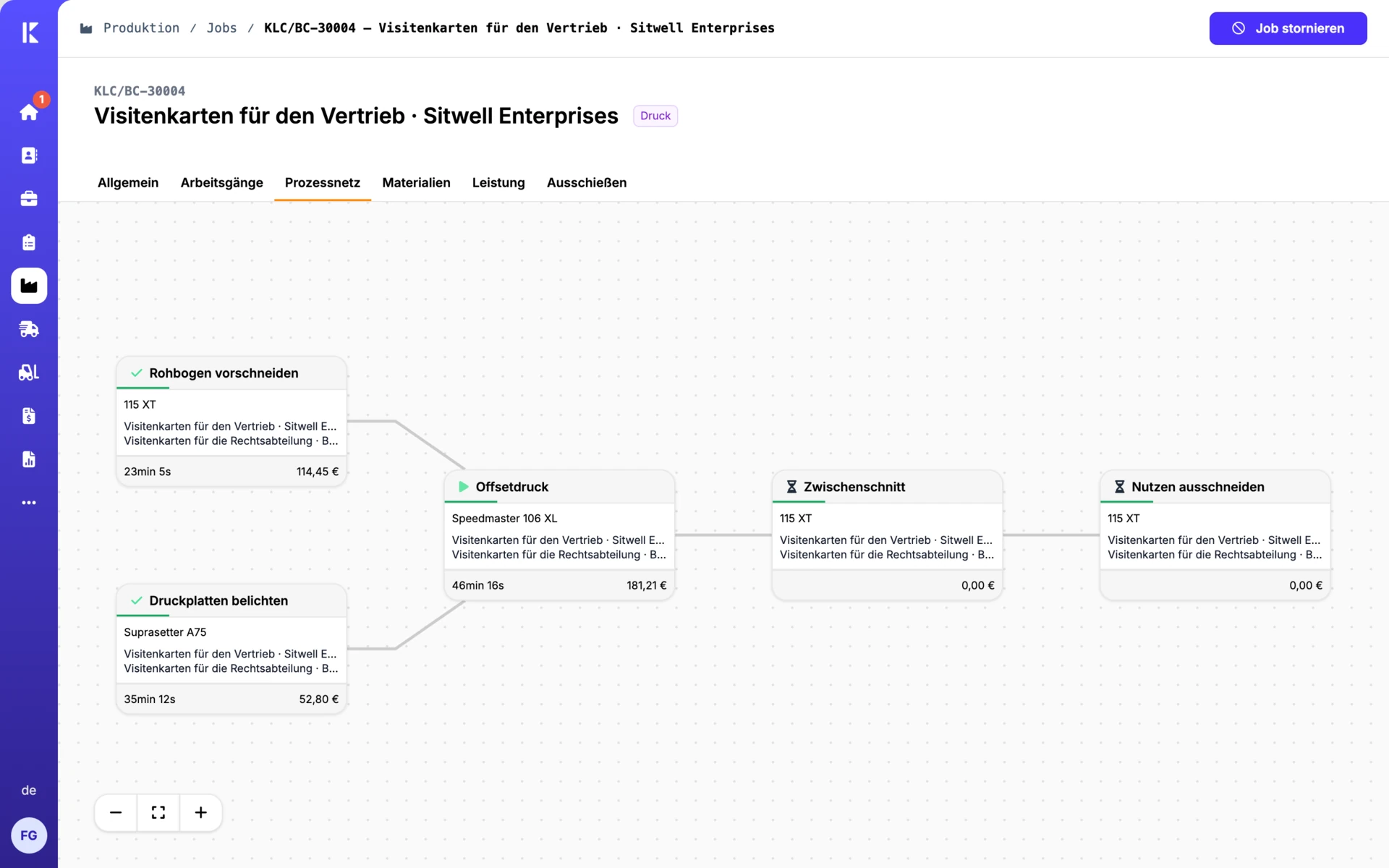Fit the process graph to view
The height and width of the screenshot is (868, 1389).
(x=158, y=812)
